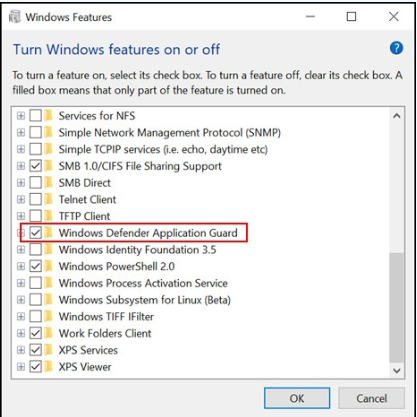Expand the XPS Services tree node

[21, 350]
